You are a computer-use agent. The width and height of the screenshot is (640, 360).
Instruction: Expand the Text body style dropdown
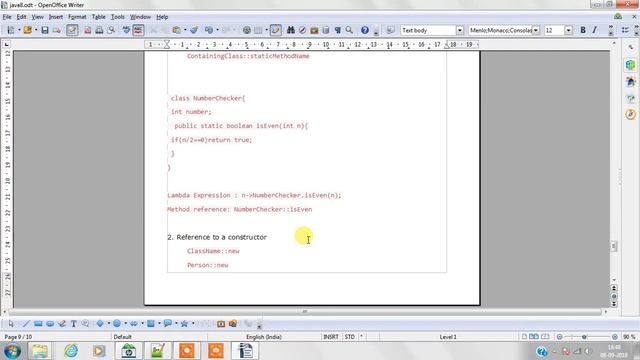click(460, 31)
